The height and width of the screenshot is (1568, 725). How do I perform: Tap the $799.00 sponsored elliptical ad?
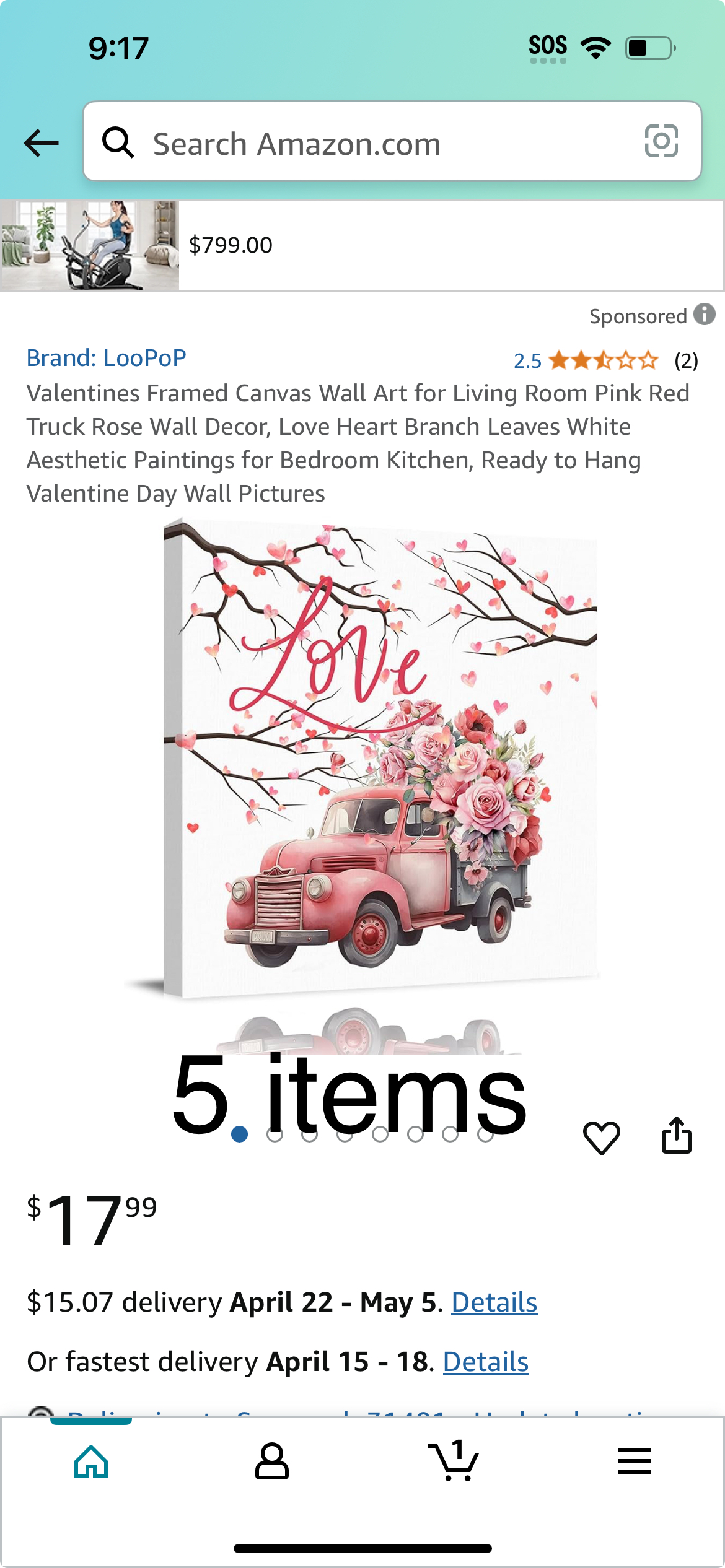[362, 245]
